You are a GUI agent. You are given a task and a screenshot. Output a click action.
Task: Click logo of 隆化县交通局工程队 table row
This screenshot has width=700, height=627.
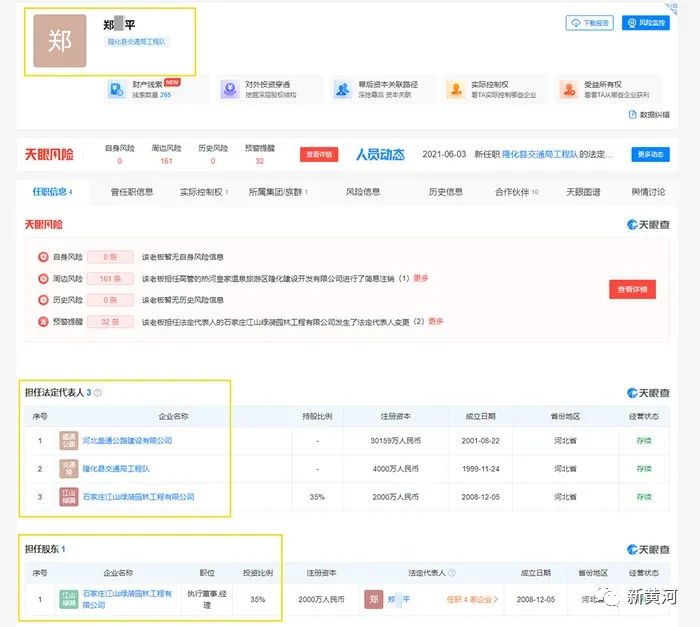[x=69, y=468]
